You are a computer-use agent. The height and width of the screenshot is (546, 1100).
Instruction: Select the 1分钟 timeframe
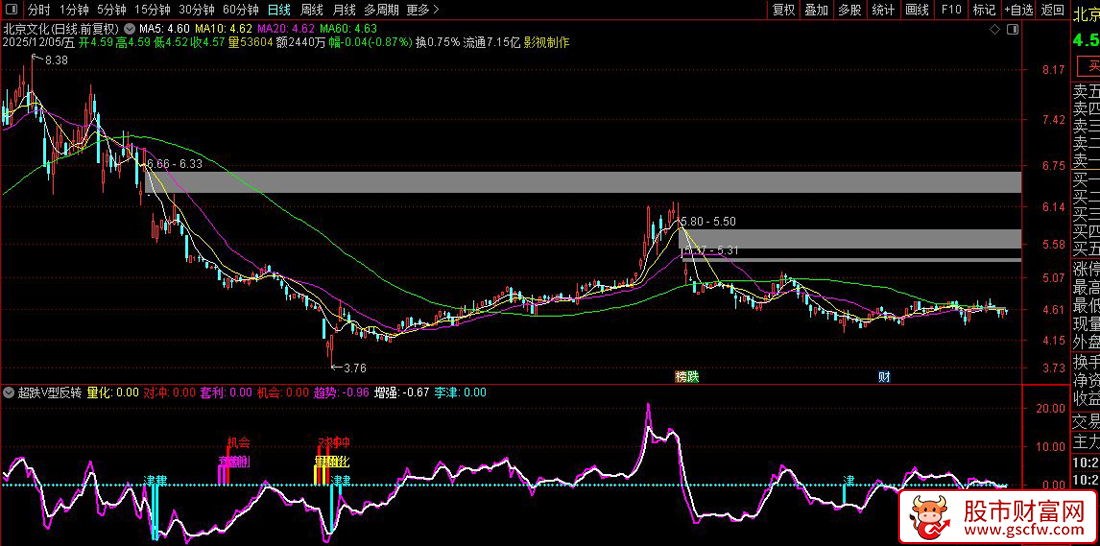click(x=74, y=10)
